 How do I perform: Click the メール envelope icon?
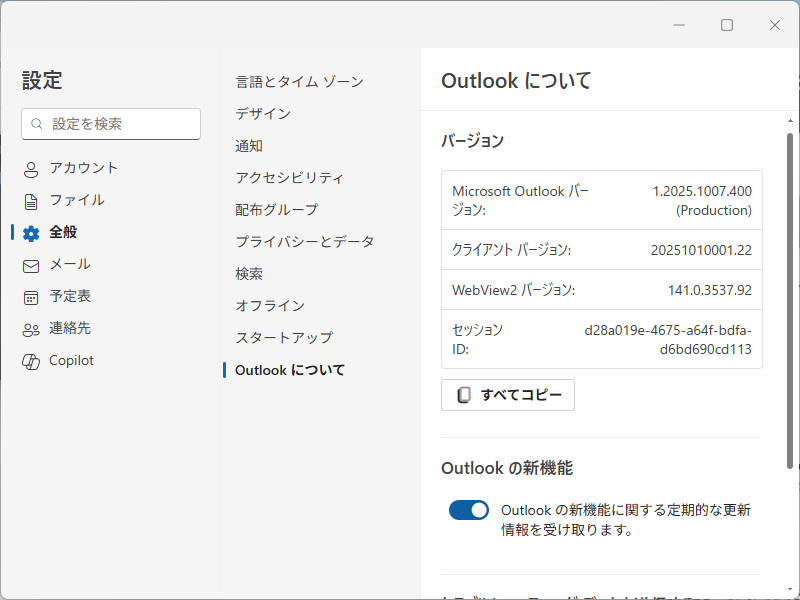31,266
